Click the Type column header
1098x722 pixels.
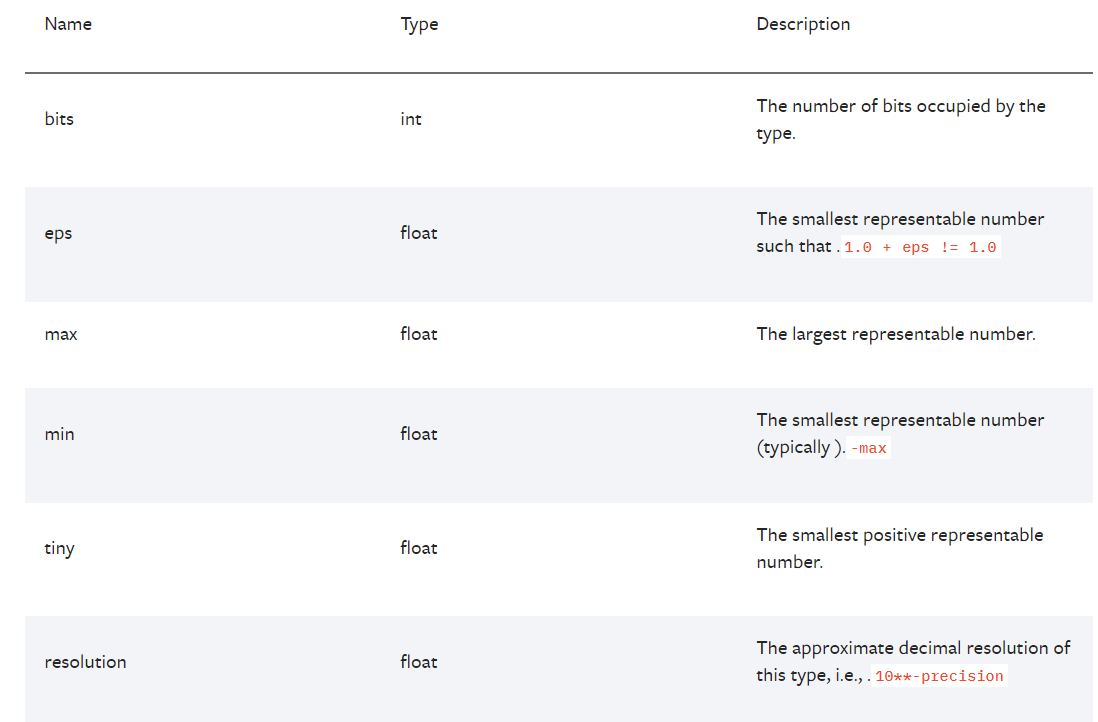coord(419,24)
